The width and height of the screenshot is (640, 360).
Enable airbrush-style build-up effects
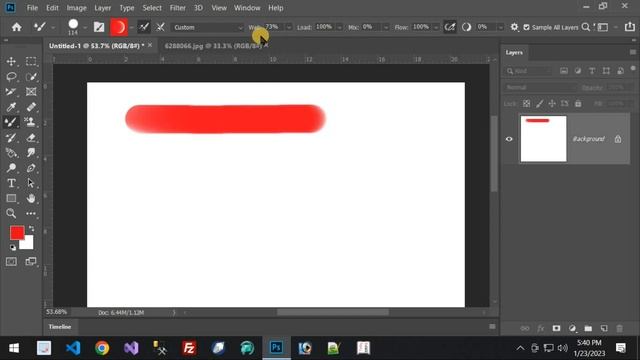[x=450, y=27]
